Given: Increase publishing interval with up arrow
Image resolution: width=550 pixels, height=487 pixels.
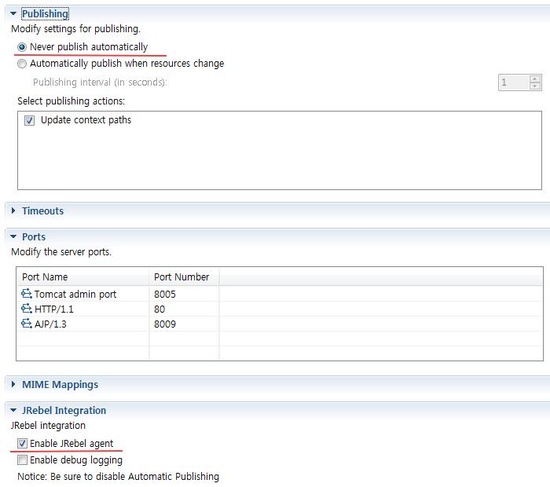Looking at the screenshot, I should pos(535,79).
